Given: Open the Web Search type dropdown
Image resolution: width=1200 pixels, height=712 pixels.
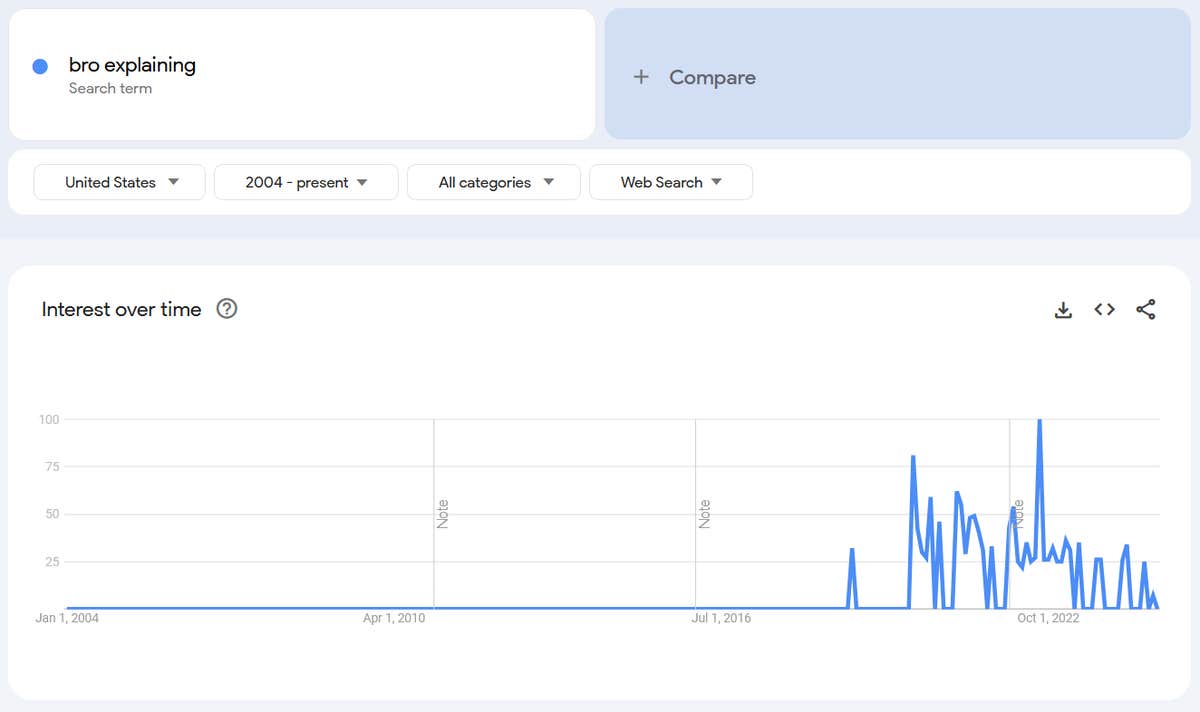Looking at the screenshot, I should 671,182.
